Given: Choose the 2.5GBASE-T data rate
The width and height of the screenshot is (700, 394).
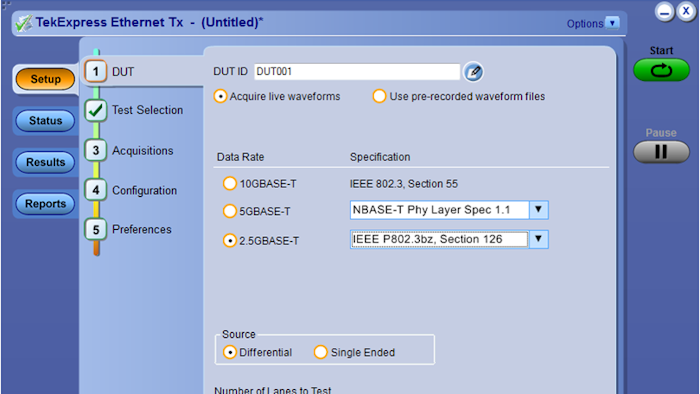Looking at the screenshot, I should pyautogui.click(x=229, y=241).
